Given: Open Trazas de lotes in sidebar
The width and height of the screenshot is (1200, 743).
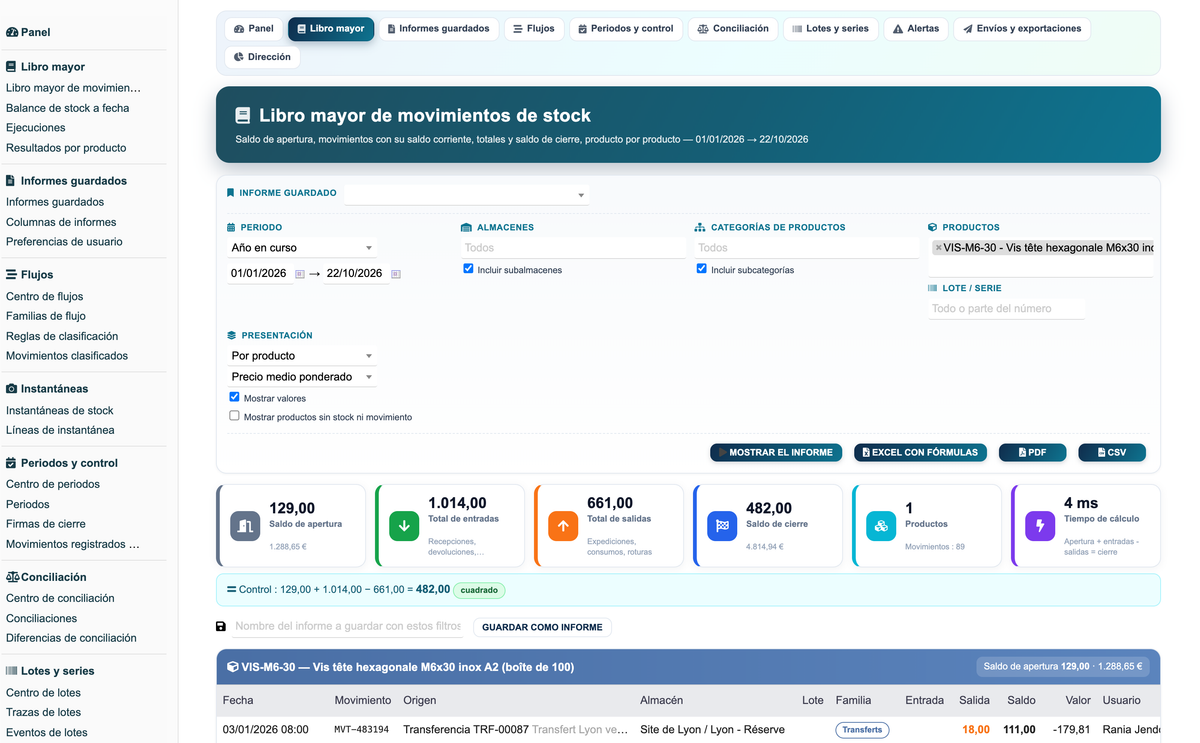Looking at the screenshot, I should [x=44, y=712].
